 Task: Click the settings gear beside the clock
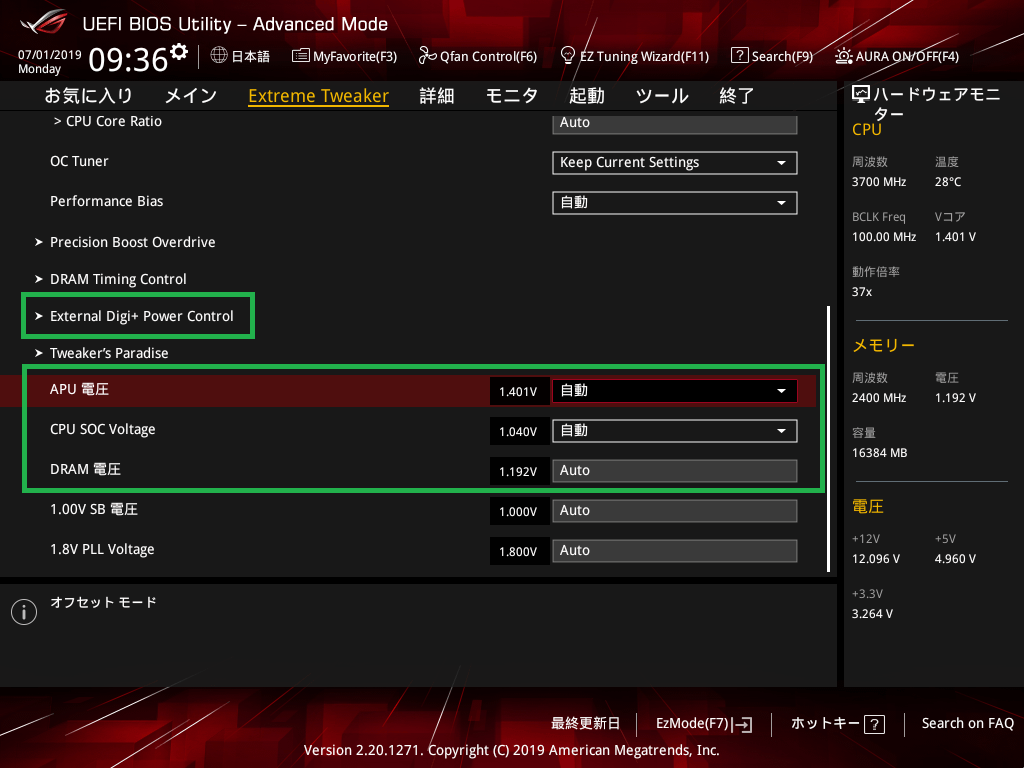[179, 52]
